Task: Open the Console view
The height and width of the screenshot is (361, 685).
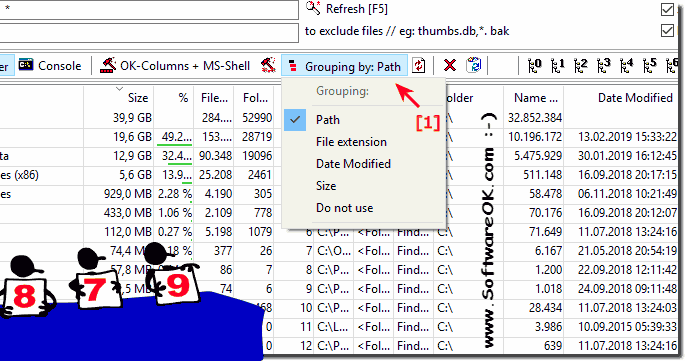Action: coord(50,66)
